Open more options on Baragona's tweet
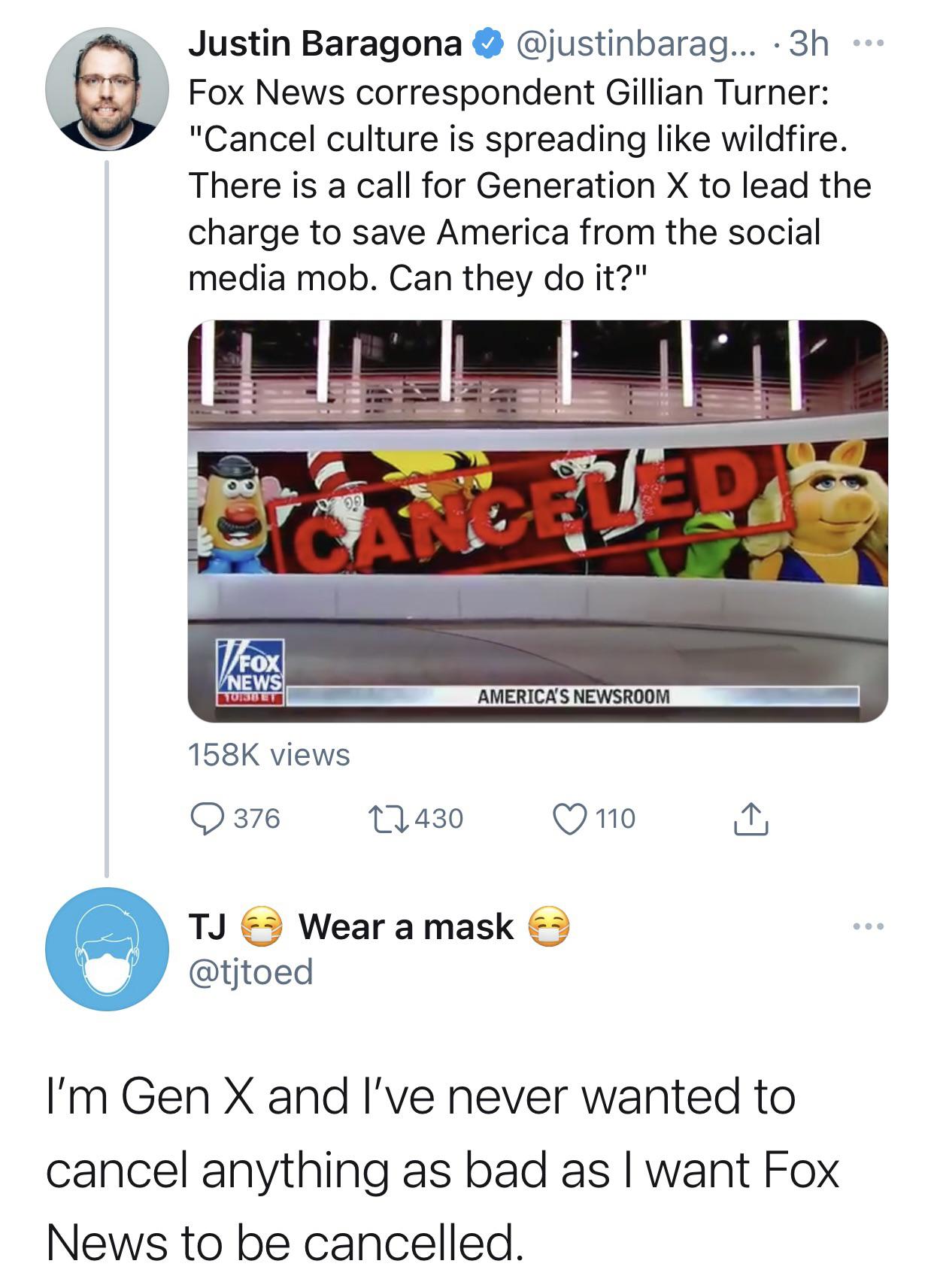 coord(869,44)
